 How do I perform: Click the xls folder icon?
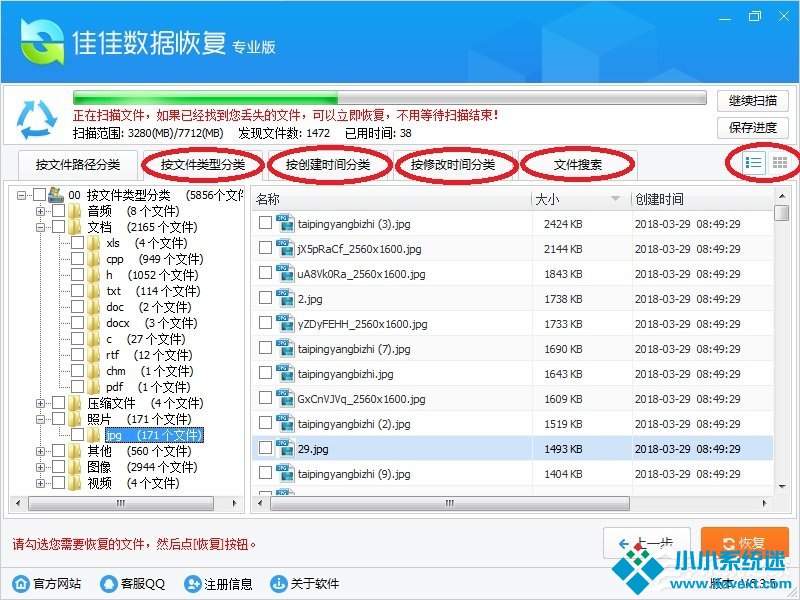pos(93,243)
